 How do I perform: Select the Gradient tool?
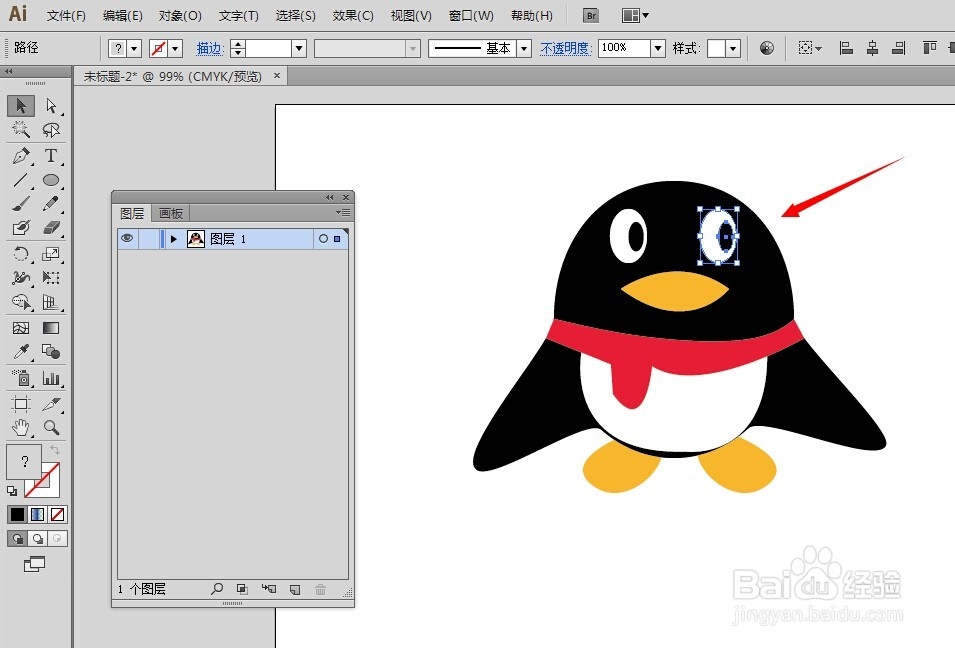(51, 328)
